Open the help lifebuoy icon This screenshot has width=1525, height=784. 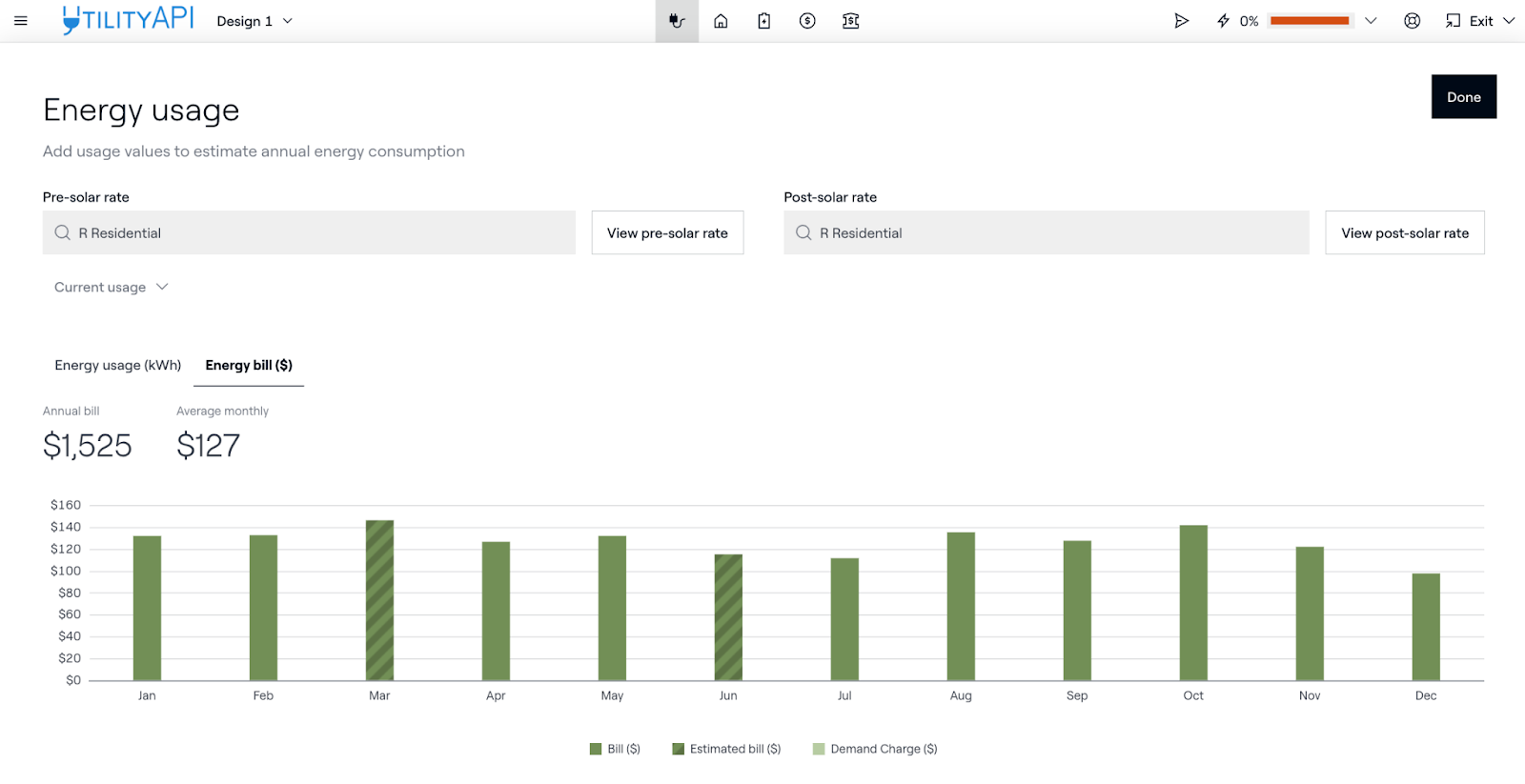pos(1413,21)
